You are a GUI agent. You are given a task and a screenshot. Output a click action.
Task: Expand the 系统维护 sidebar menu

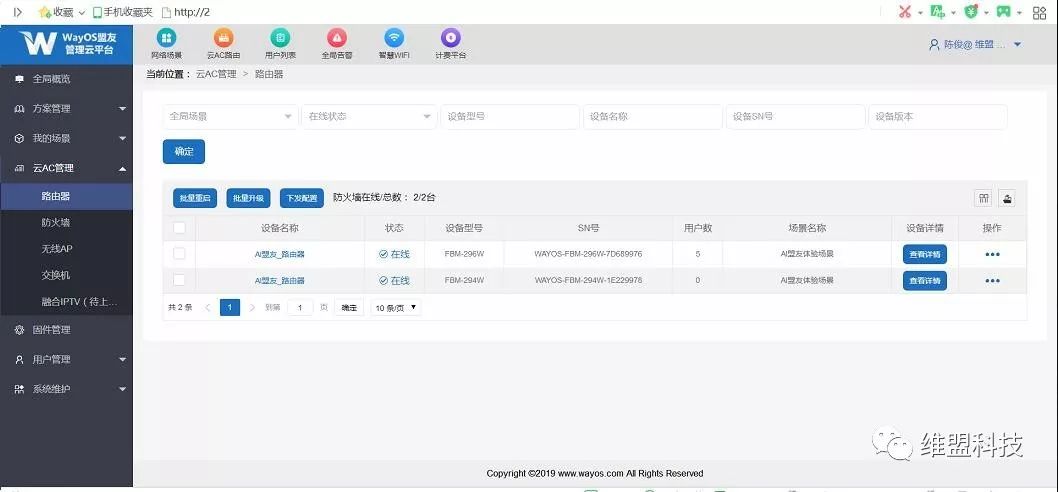(x=66, y=389)
